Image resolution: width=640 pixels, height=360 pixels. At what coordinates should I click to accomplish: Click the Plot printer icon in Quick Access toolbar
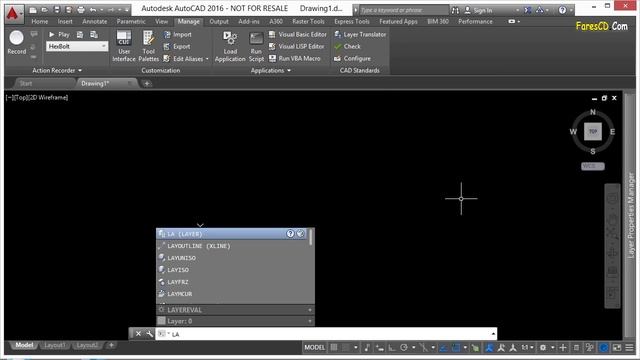[81, 10]
